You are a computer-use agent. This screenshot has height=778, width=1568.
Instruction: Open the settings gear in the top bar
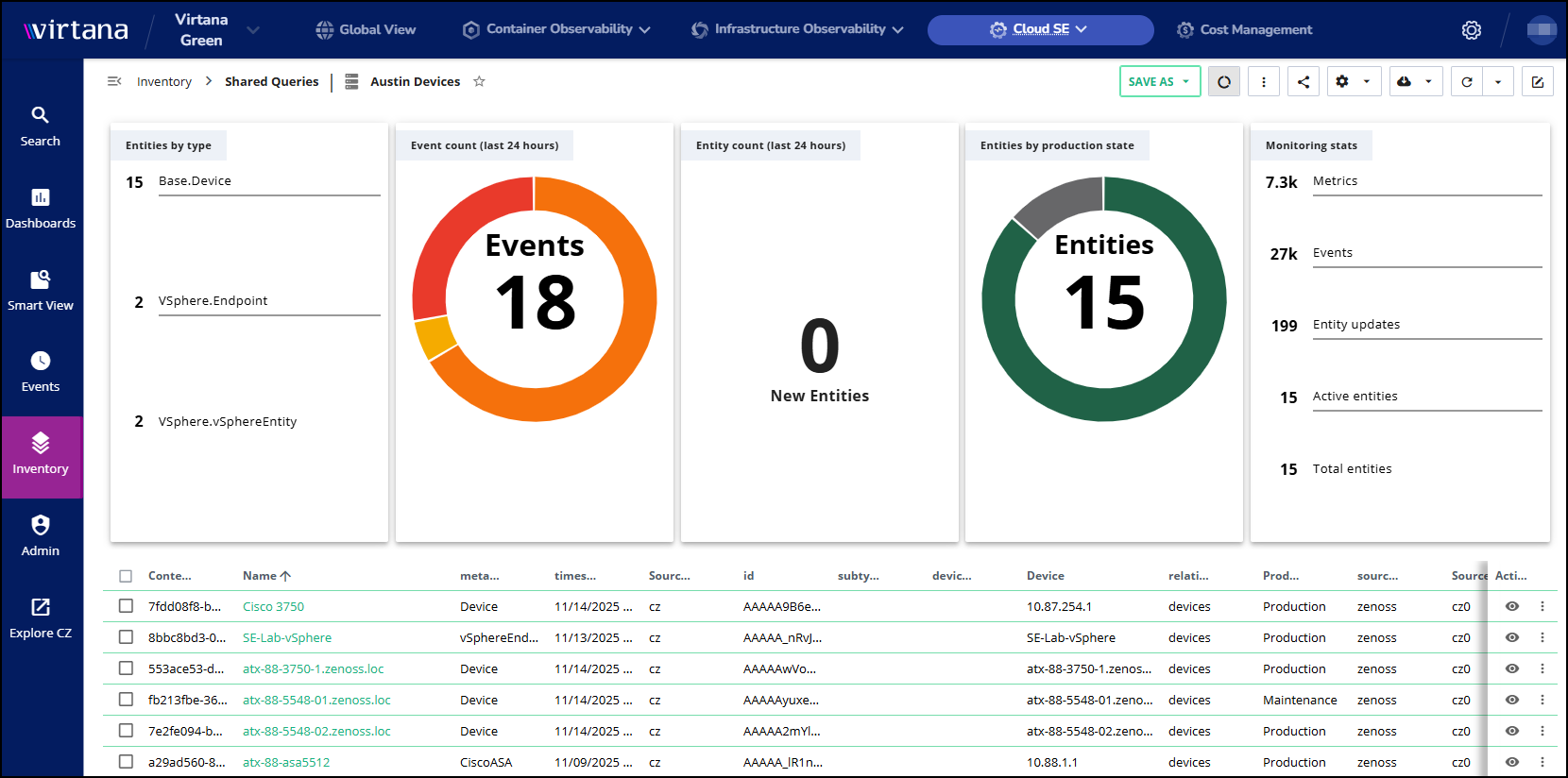(1471, 30)
